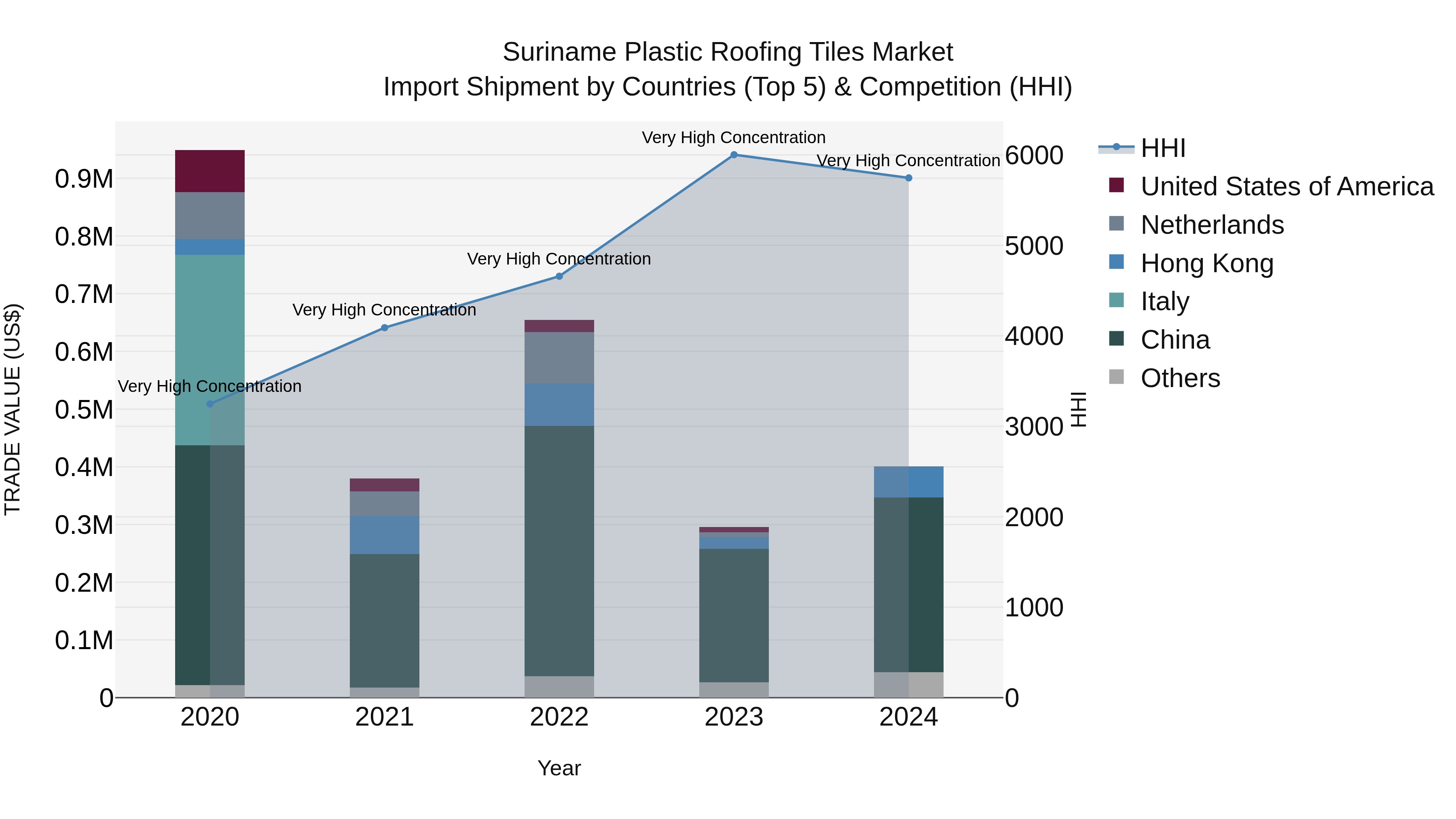Click the TRADE VALUE (US$) axis title
1456x819 pixels.
coord(13,409)
